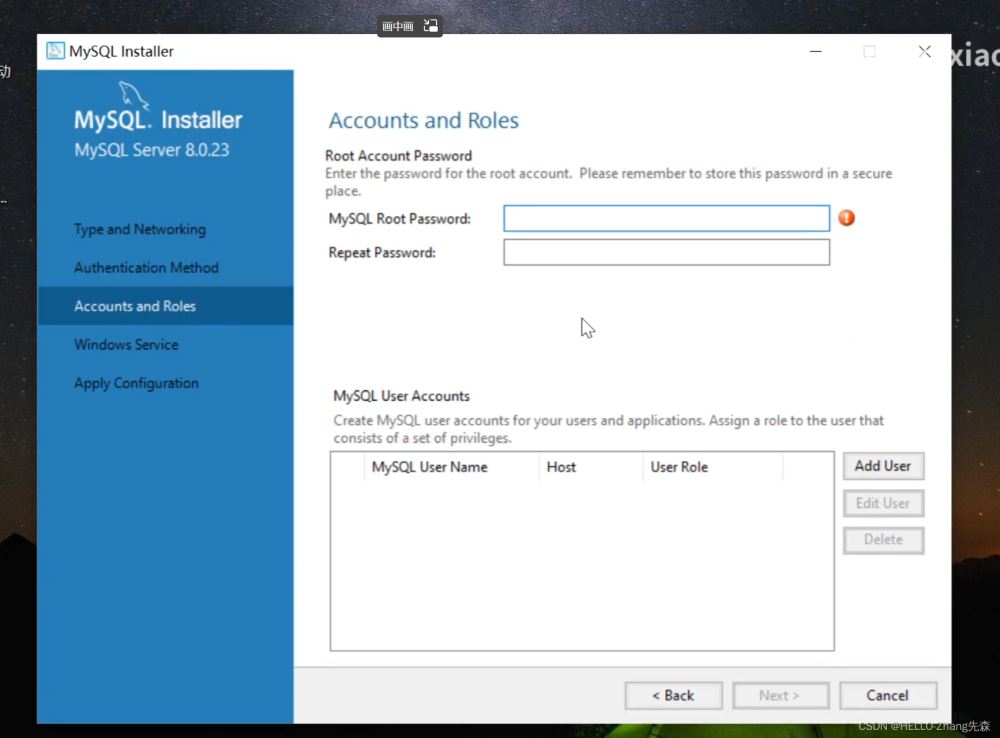The width and height of the screenshot is (1000, 738).
Task: Select the Authentication Method step
Action: click(x=146, y=267)
